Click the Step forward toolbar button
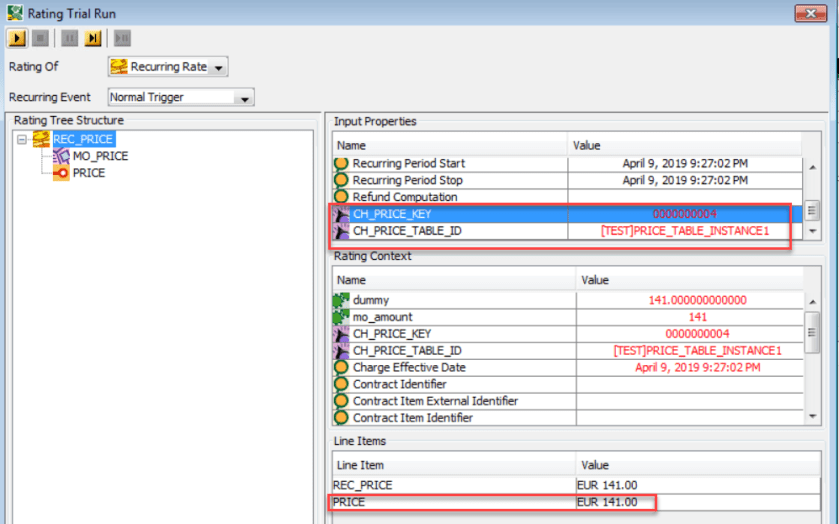839x524 pixels. pos(93,38)
